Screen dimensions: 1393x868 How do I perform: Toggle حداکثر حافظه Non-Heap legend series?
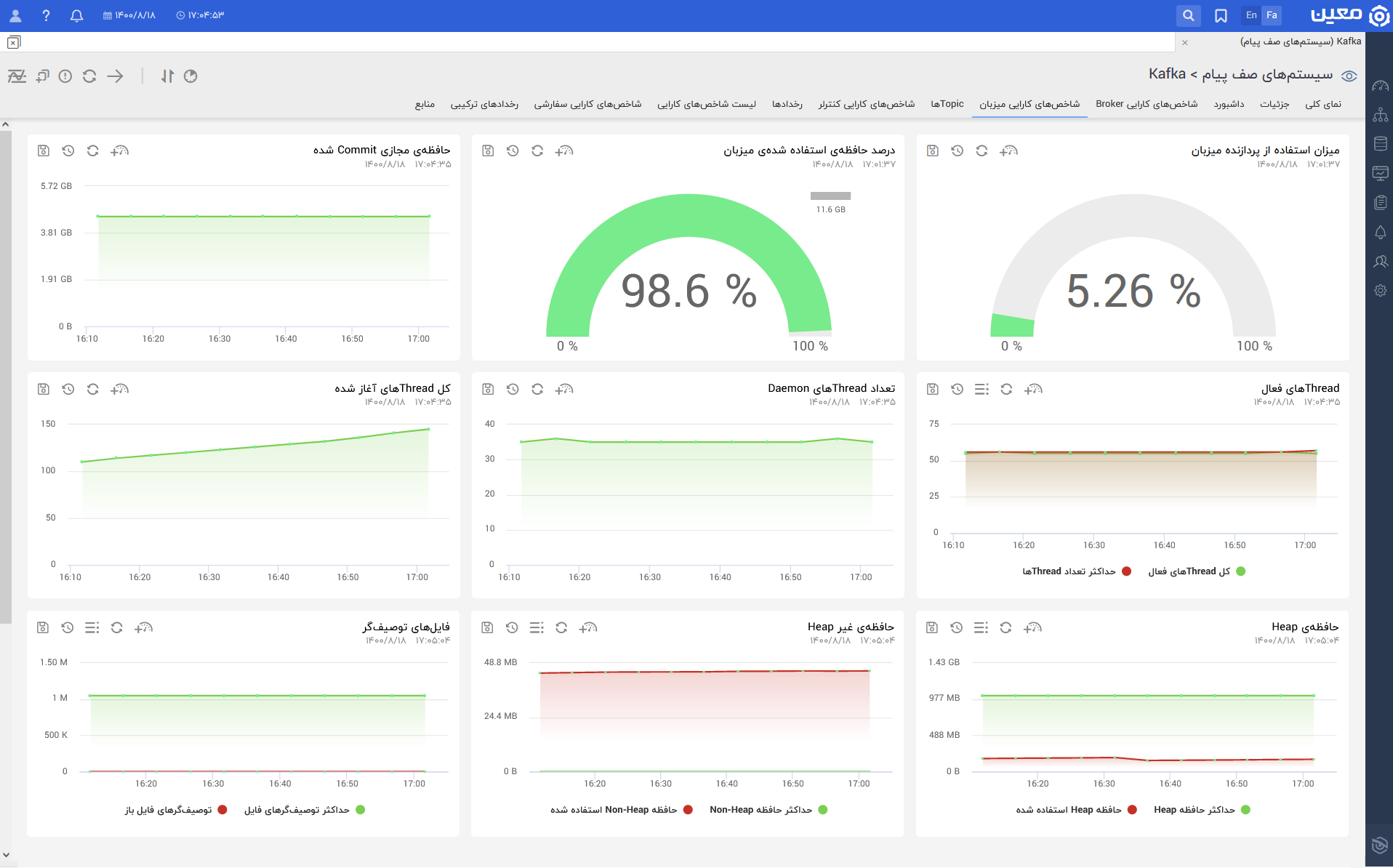coord(768,810)
